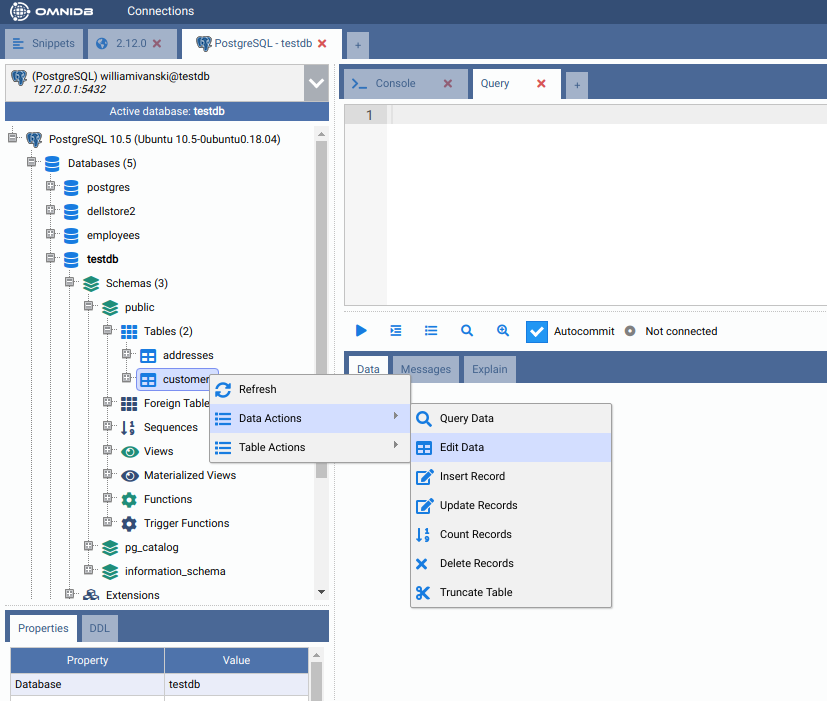Click the OmniDB logo icon
This screenshot has height=701, width=827.
[20, 12]
